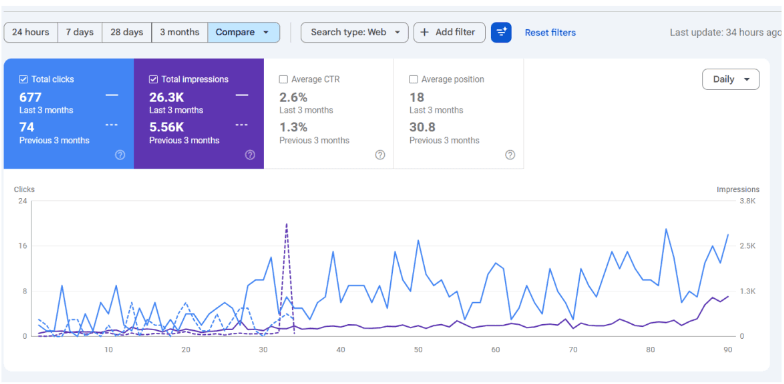
Task: Click the 74 previous clicks value
Action: [27, 128]
